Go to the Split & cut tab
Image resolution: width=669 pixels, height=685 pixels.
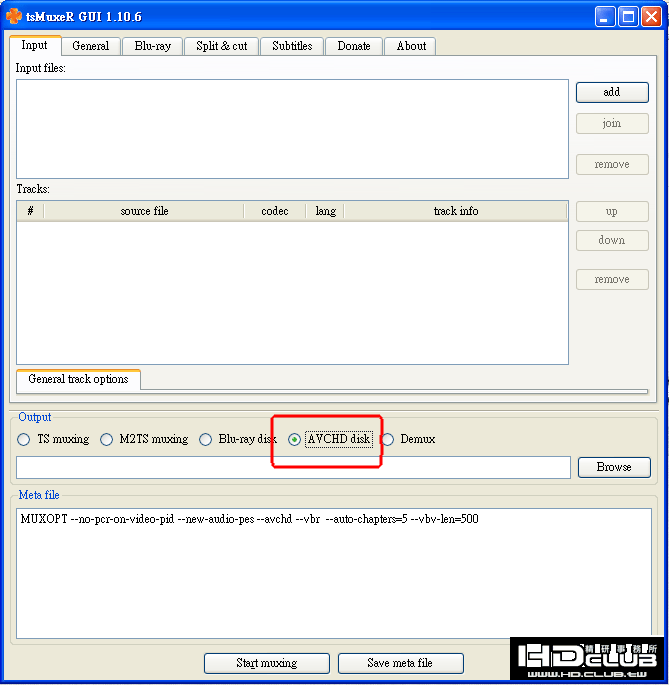point(222,46)
